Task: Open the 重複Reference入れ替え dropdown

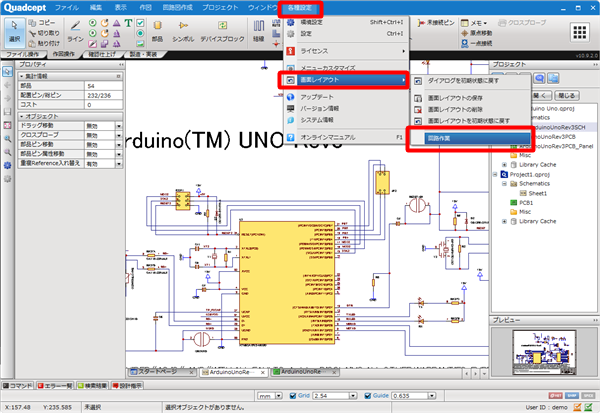Action: pyautogui.click(x=119, y=163)
